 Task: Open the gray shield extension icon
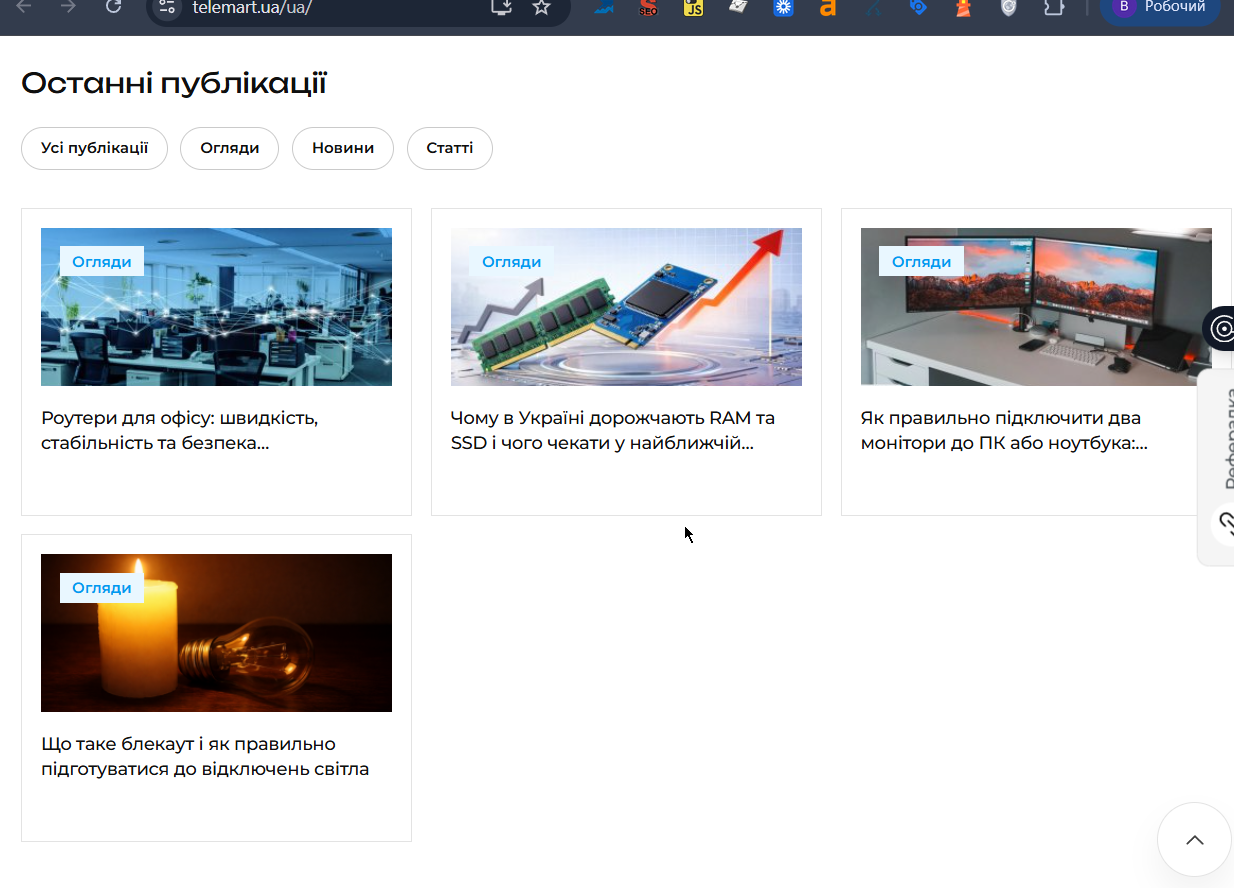click(x=1009, y=8)
